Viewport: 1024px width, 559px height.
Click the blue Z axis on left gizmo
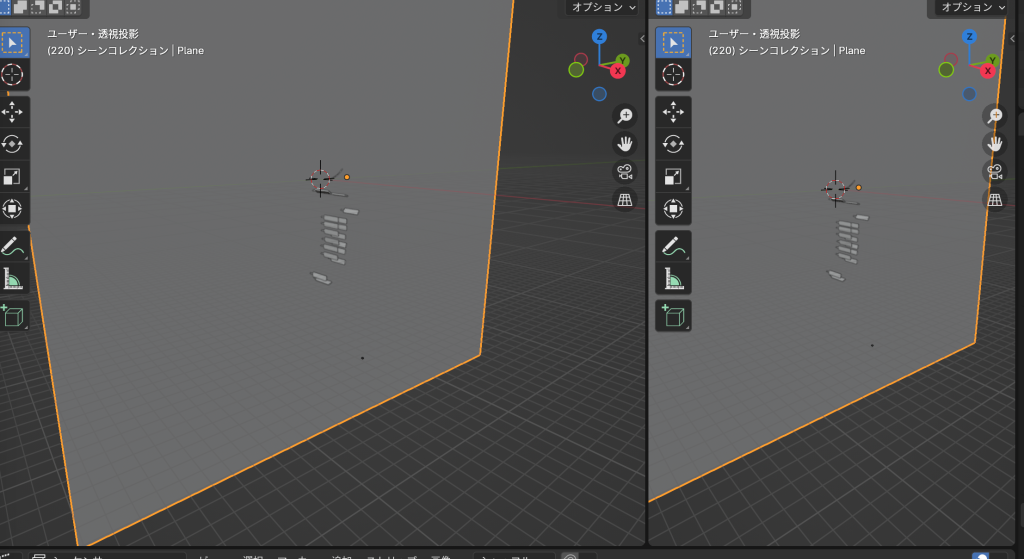(599, 37)
